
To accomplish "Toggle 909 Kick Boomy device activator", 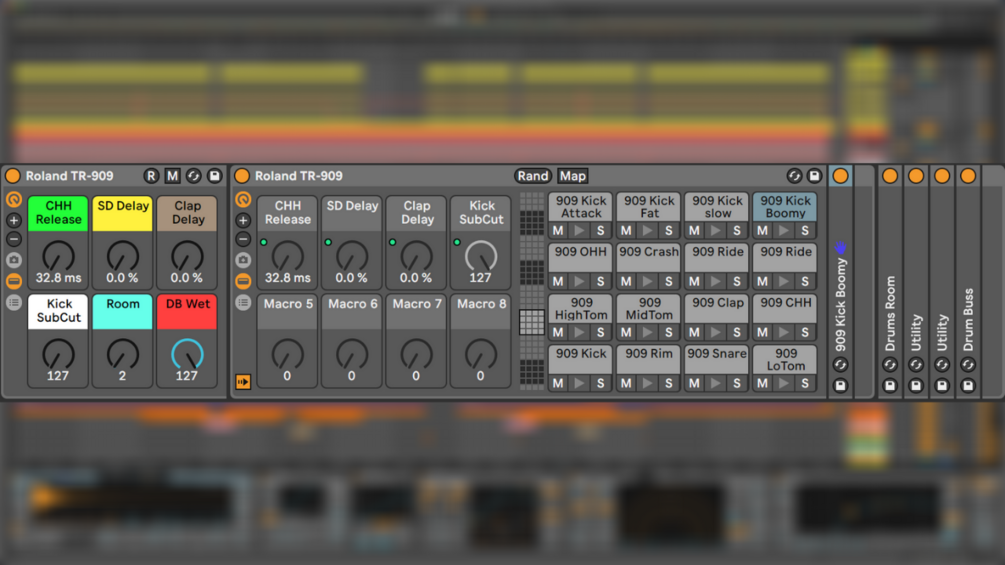I will pos(840,176).
